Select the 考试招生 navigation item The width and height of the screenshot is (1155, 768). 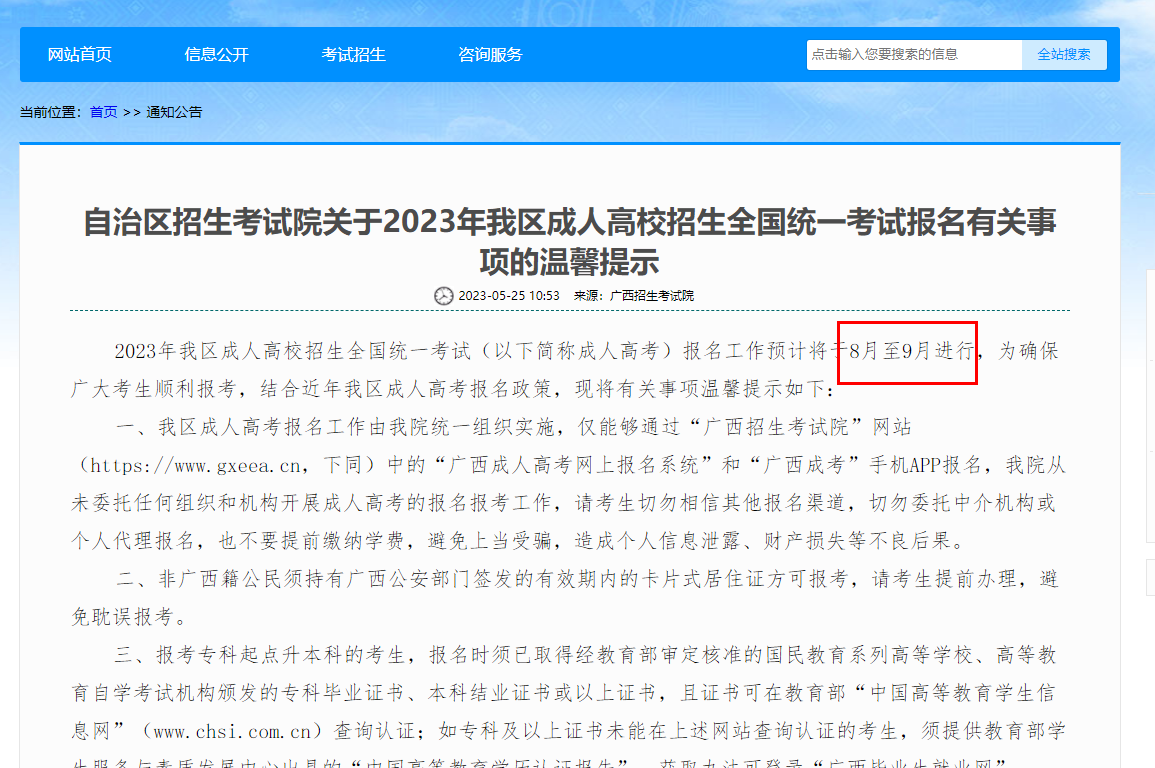[x=353, y=55]
